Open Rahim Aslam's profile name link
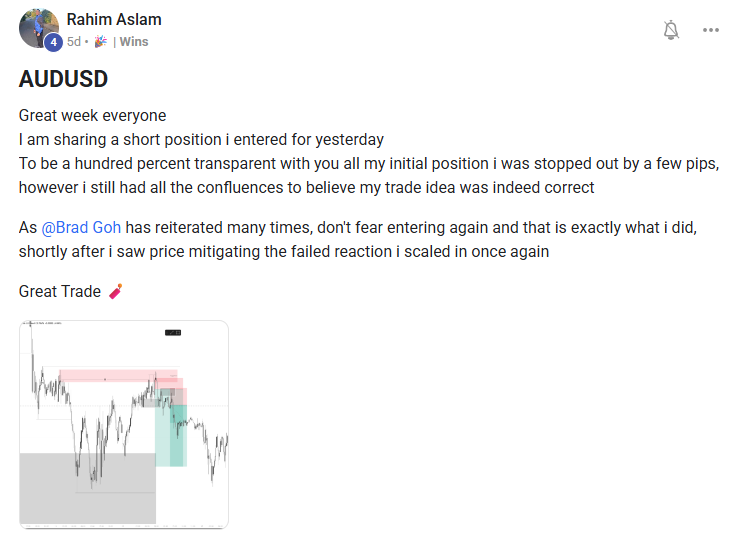This screenshot has width=756, height=540. [114, 20]
